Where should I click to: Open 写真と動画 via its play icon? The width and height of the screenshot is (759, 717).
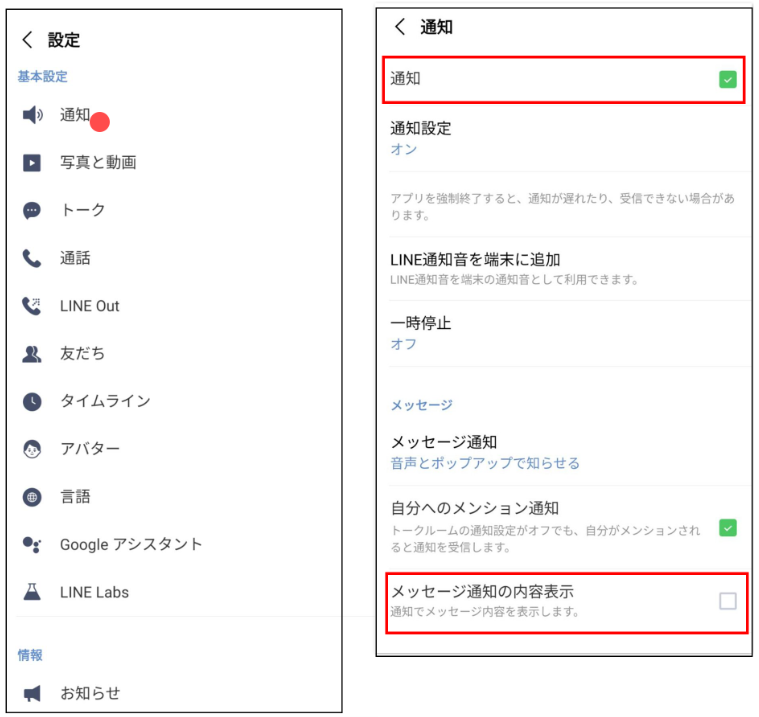32,162
